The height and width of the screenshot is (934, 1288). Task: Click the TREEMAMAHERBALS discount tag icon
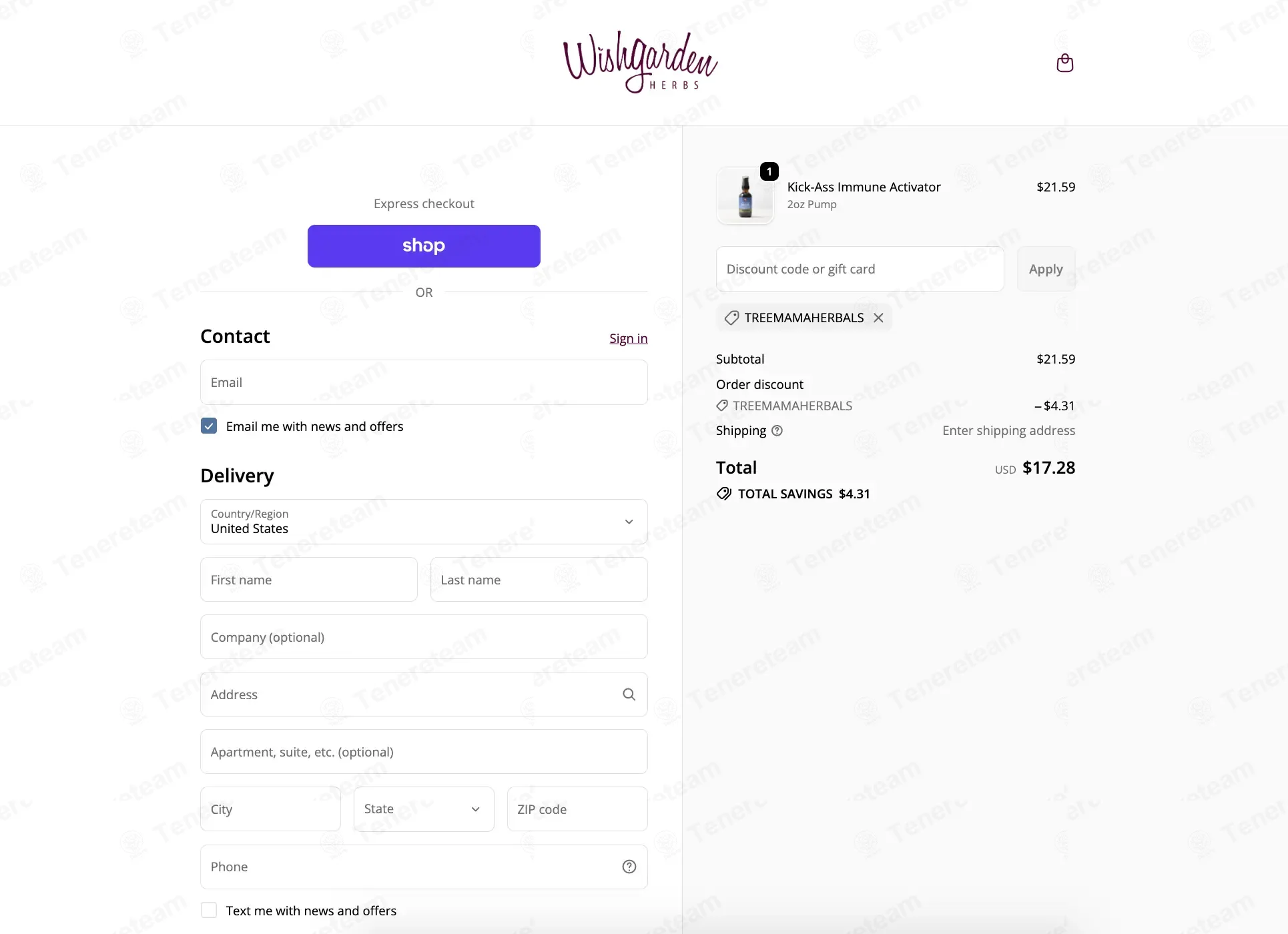(731, 318)
